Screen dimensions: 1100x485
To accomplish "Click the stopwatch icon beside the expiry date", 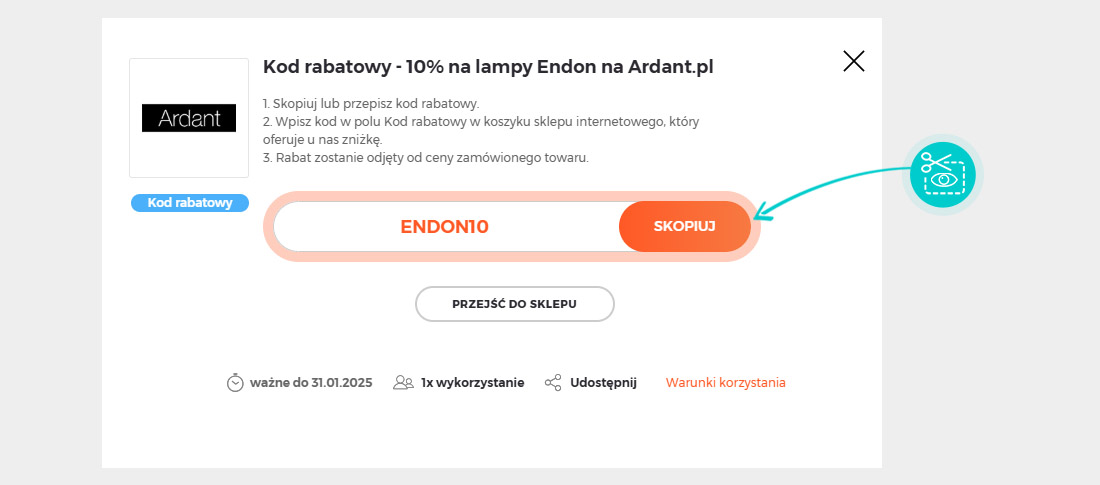I will click(x=235, y=383).
